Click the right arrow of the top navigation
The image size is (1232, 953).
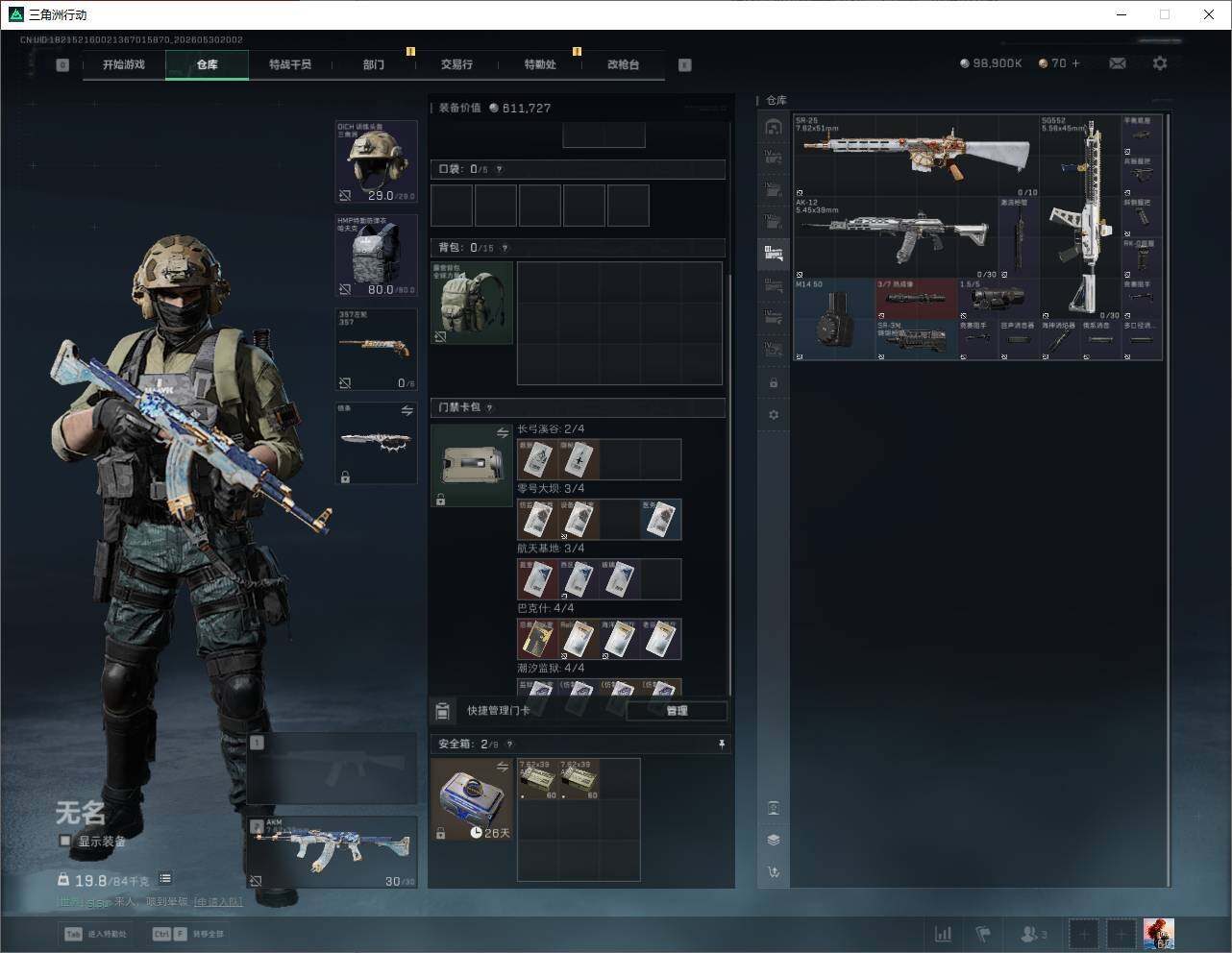684,65
